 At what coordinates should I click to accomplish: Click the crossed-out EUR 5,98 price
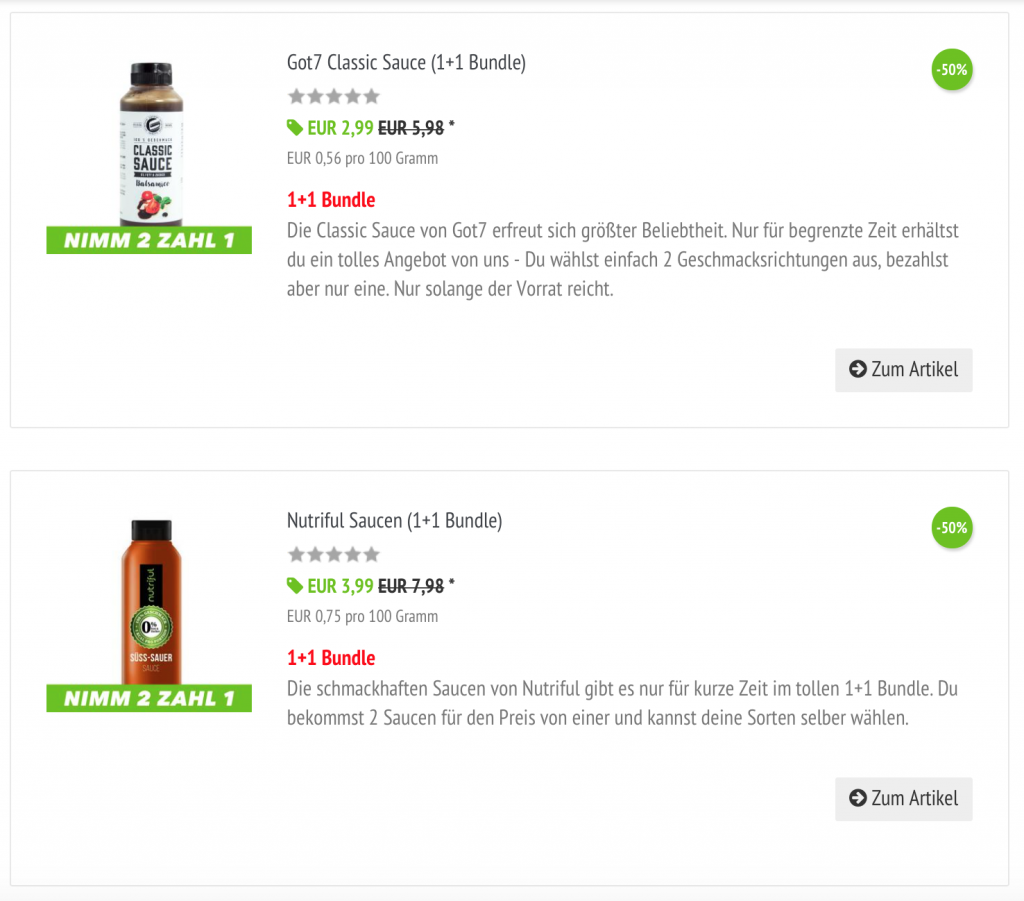[410, 128]
